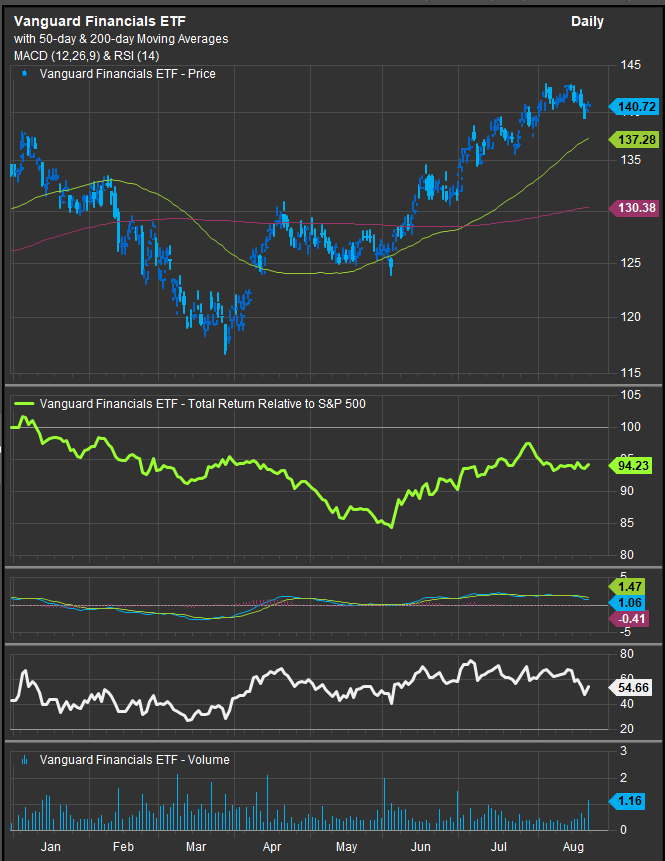Click the 20 RSI axis label

[627, 729]
